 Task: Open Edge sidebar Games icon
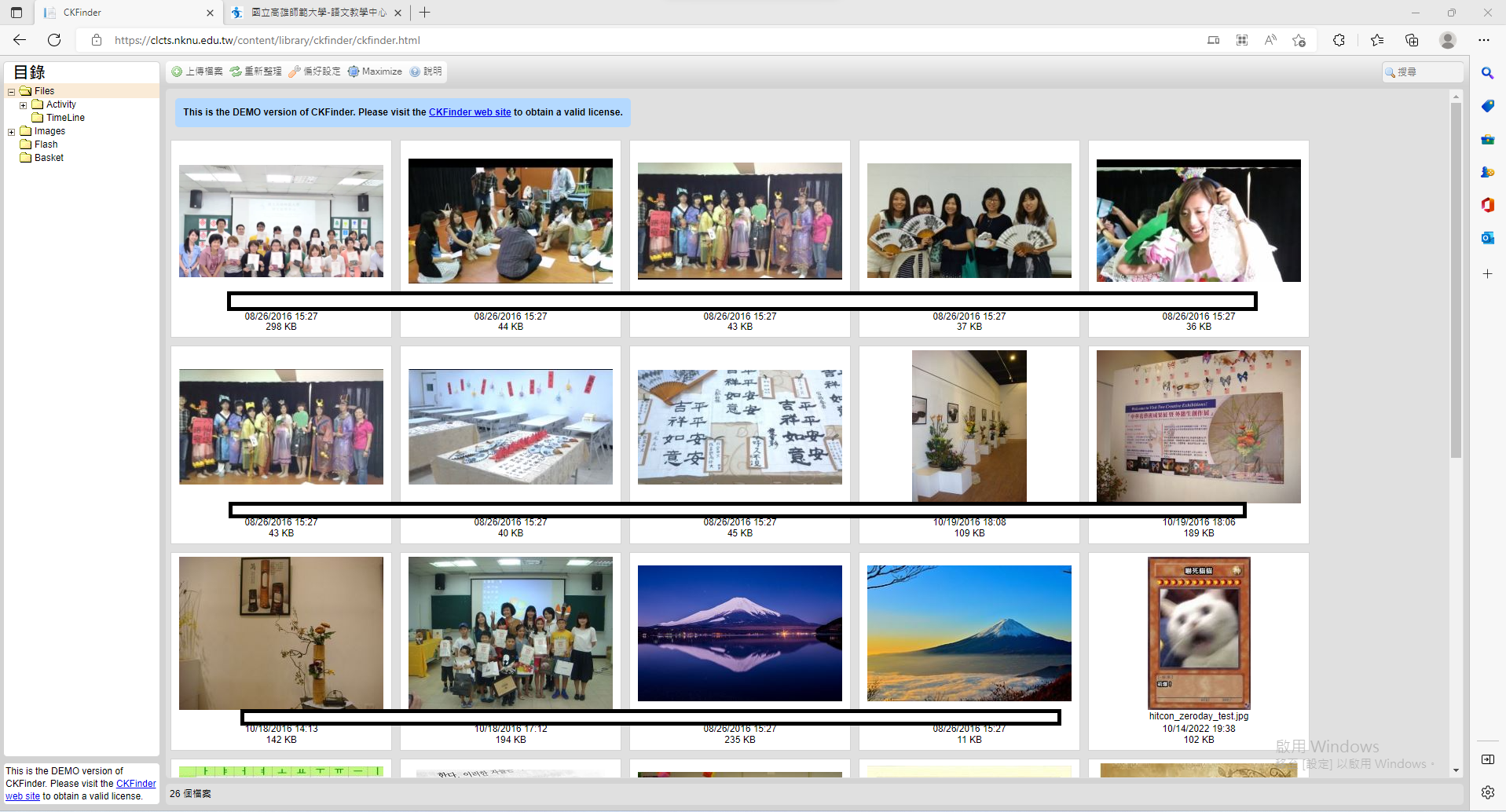tap(1487, 172)
